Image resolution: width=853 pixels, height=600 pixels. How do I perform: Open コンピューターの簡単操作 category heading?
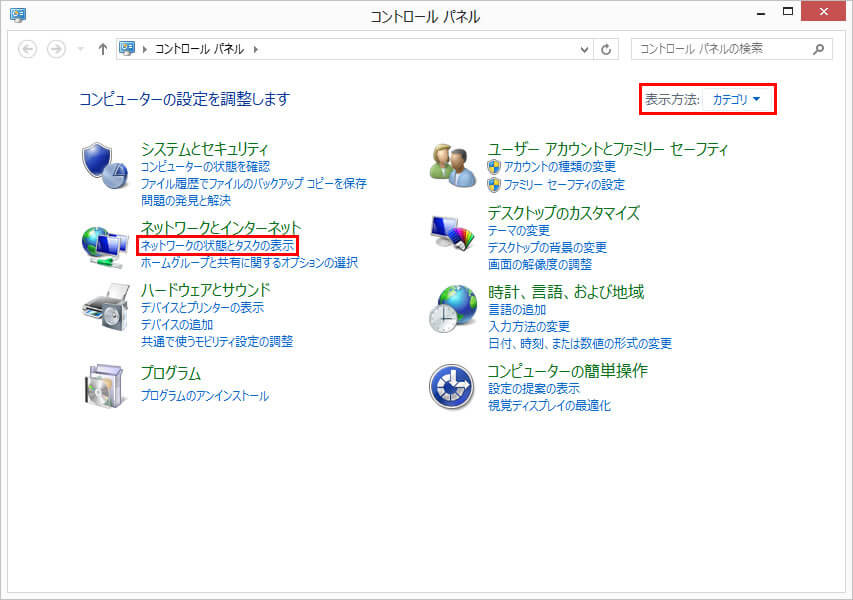click(x=567, y=370)
